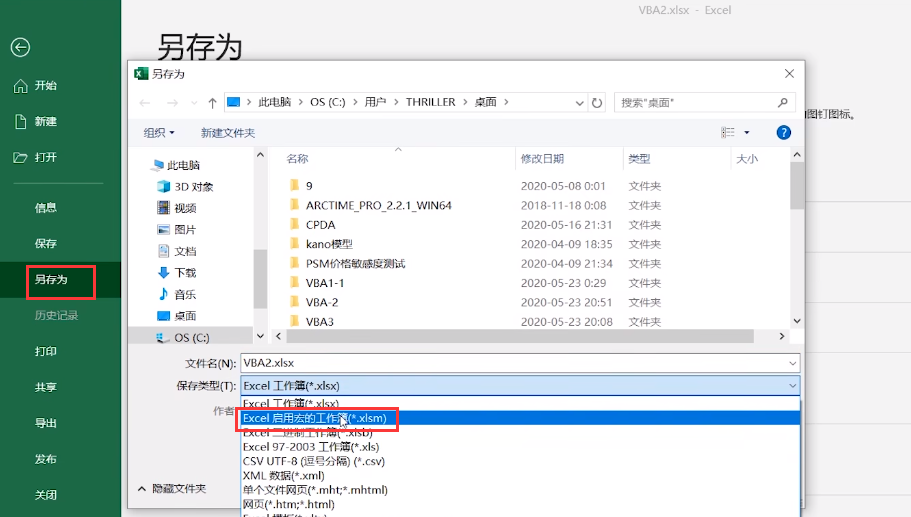
Task: Click the computer icon in address bar
Action: (234, 102)
